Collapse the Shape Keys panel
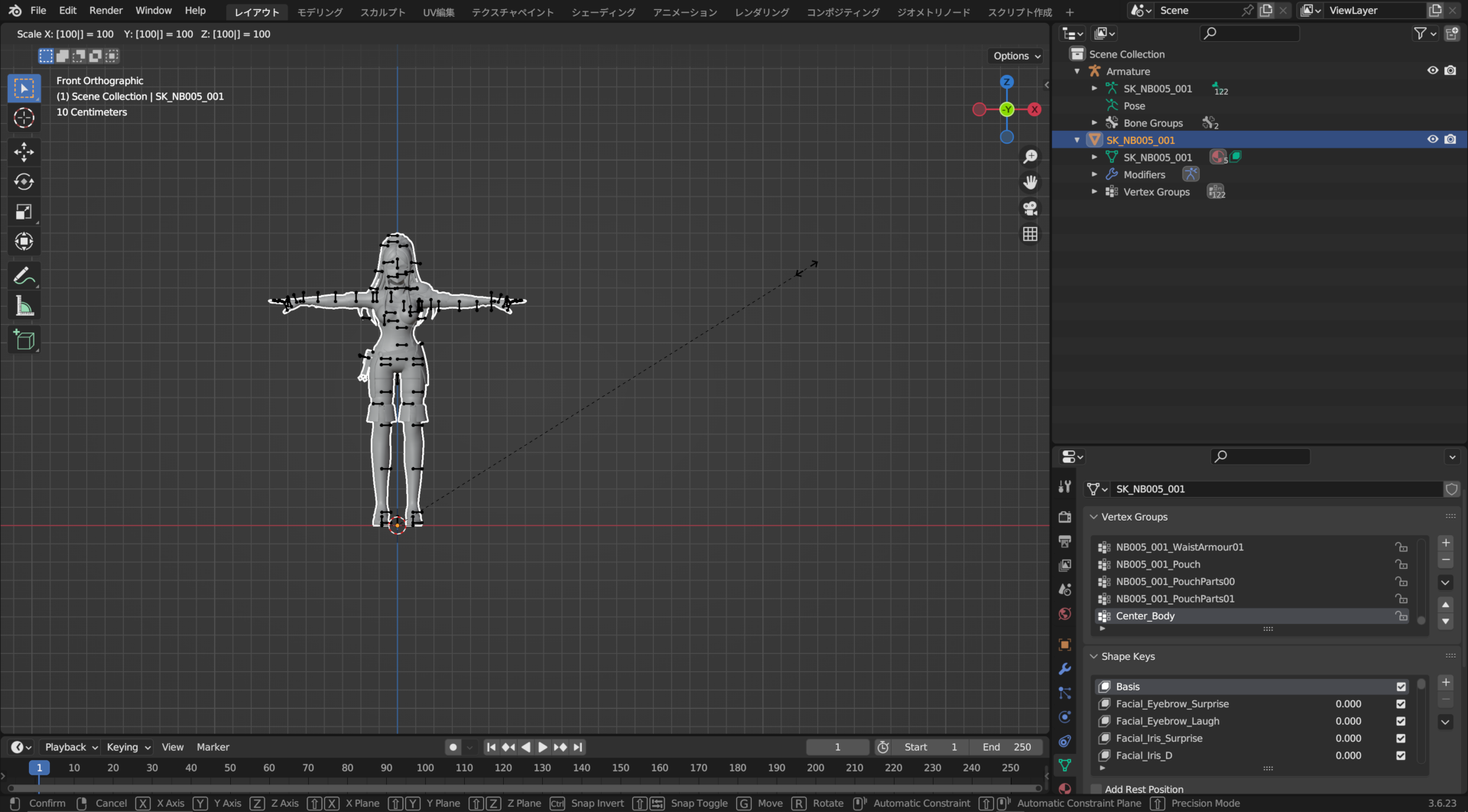1468x812 pixels. 1094,657
